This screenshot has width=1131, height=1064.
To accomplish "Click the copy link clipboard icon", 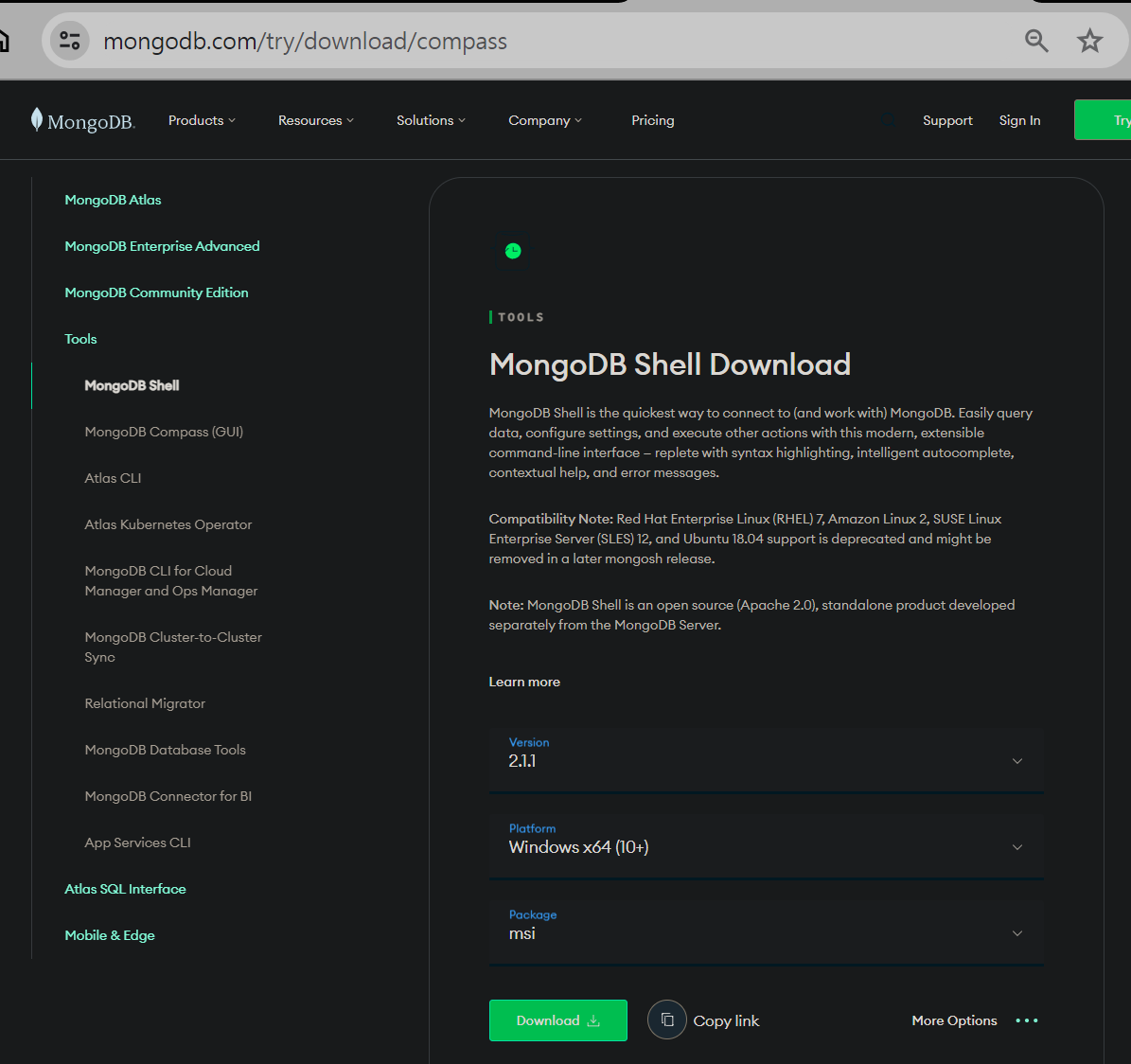I will 667,1020.
